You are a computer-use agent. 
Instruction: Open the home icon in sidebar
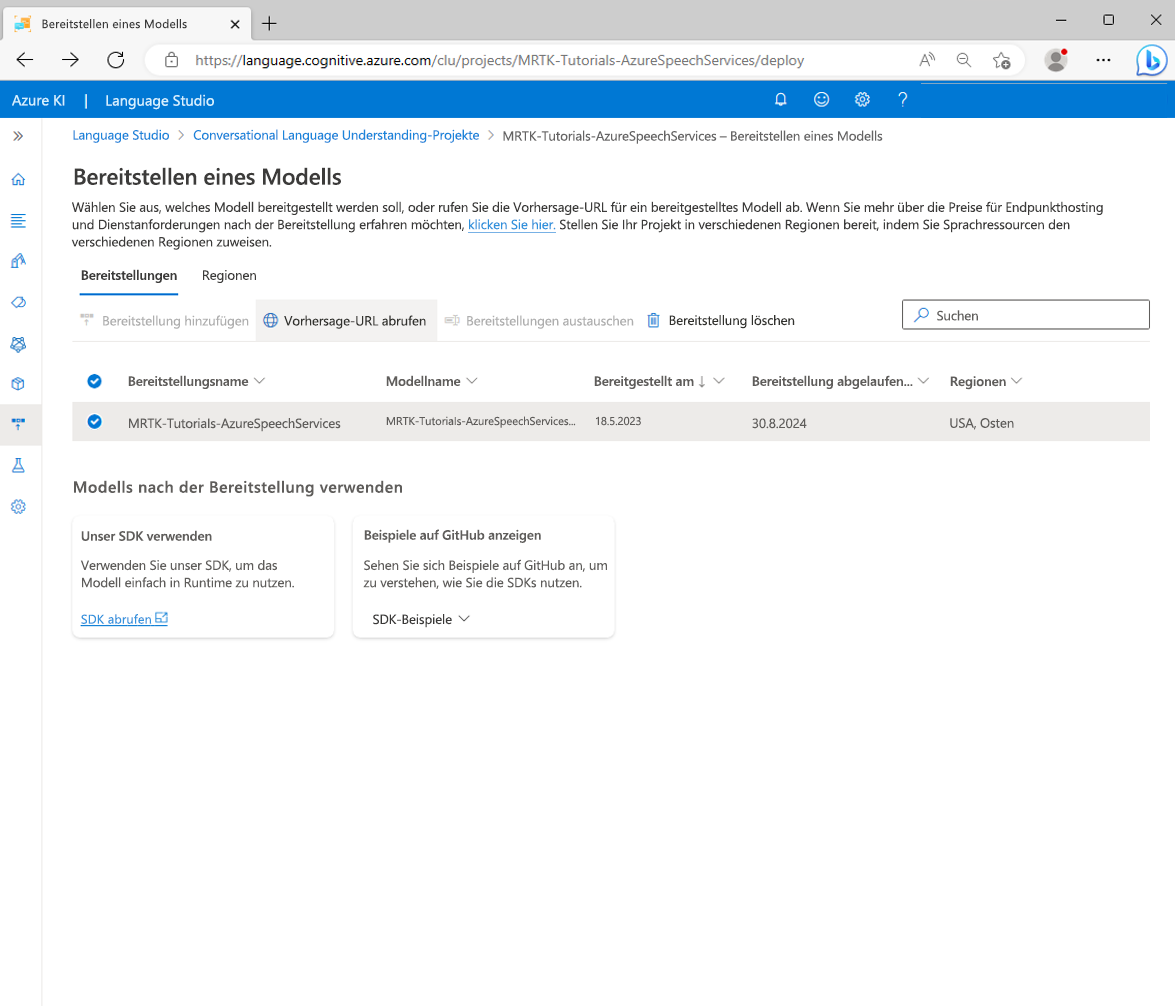point(18,179)
